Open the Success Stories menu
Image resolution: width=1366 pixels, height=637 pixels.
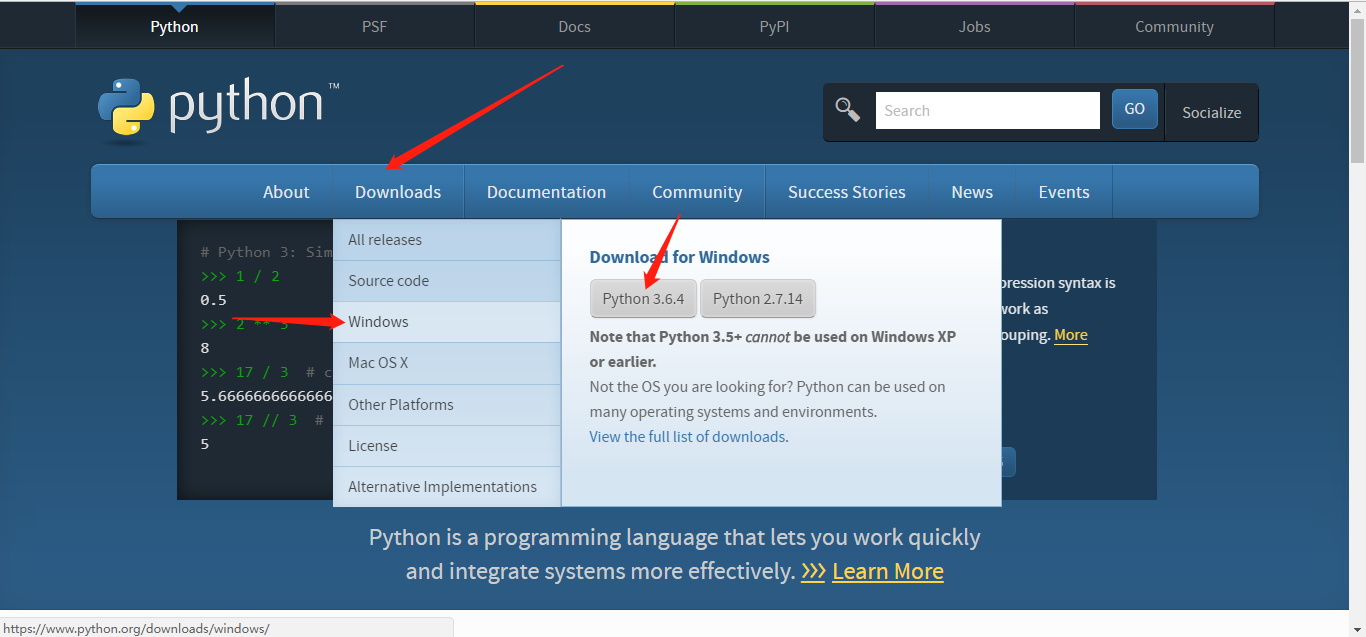pos(847,192)
